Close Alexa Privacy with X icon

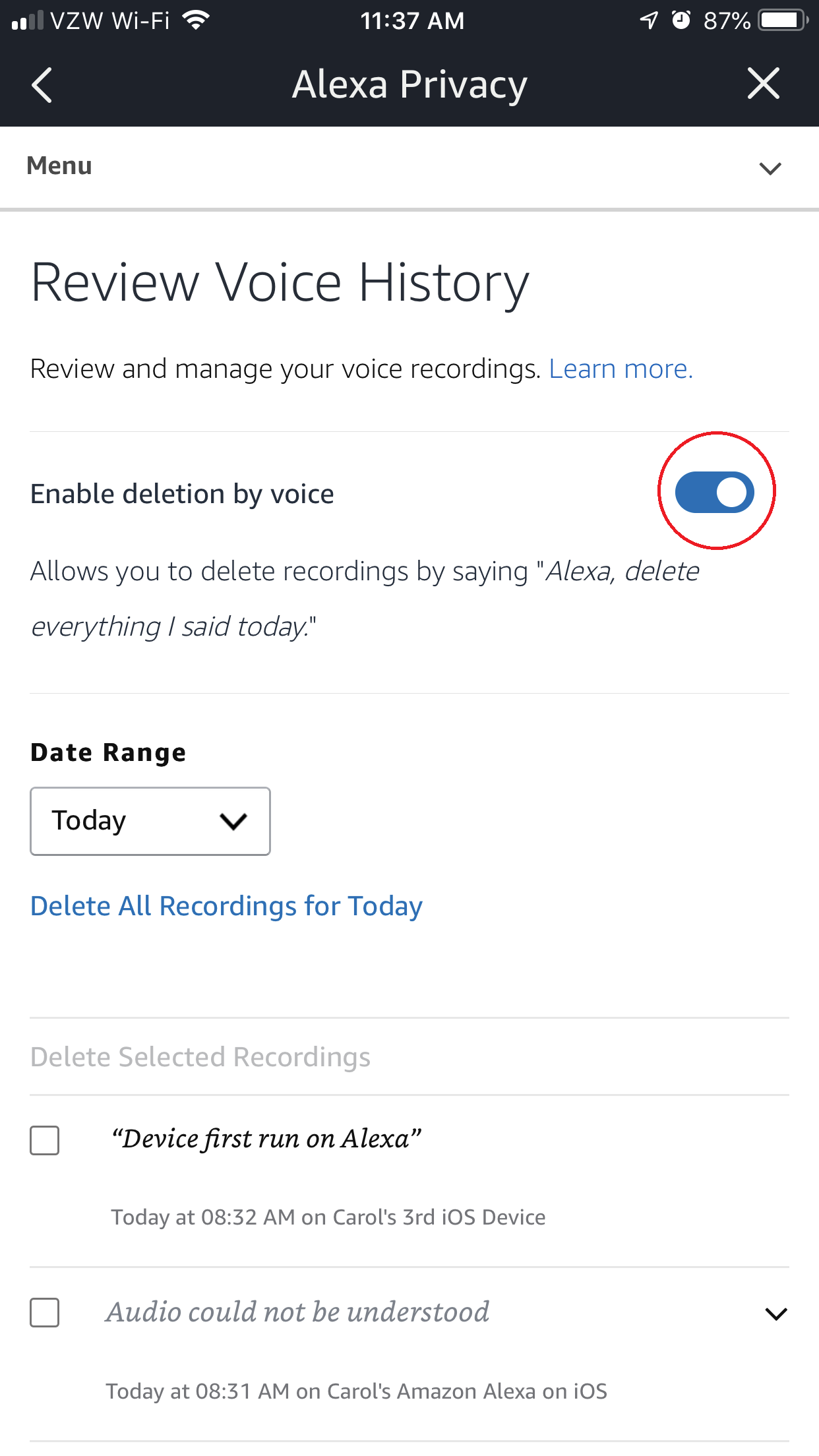tap(764, 84)
